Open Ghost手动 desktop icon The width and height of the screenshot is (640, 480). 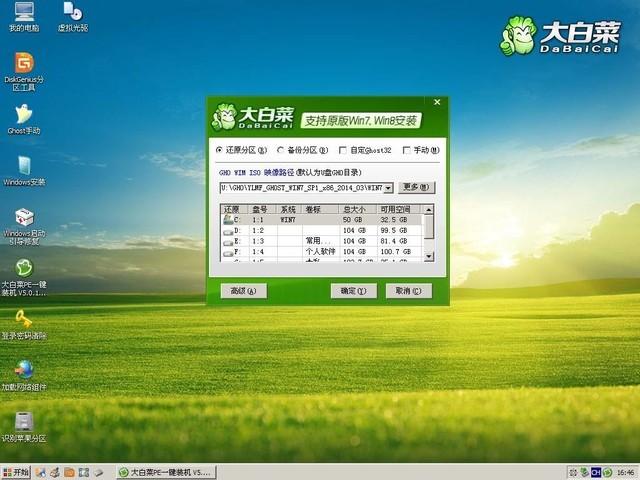[x=24, y=119]
